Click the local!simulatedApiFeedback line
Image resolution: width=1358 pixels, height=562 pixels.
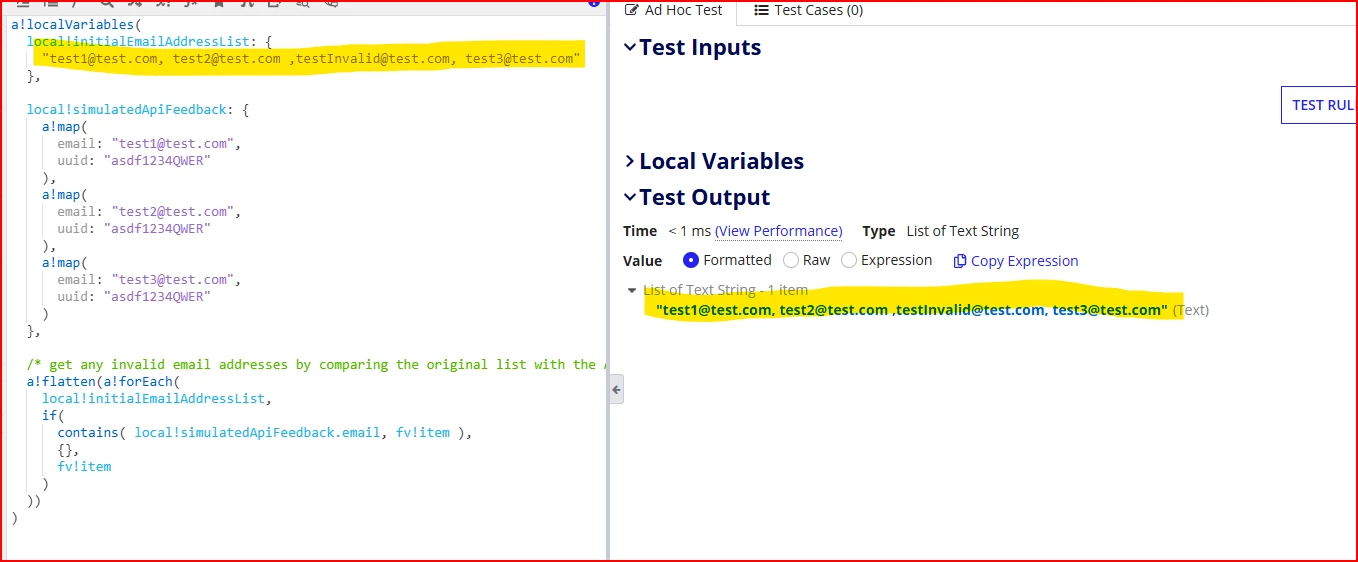[x=139, y=109]
